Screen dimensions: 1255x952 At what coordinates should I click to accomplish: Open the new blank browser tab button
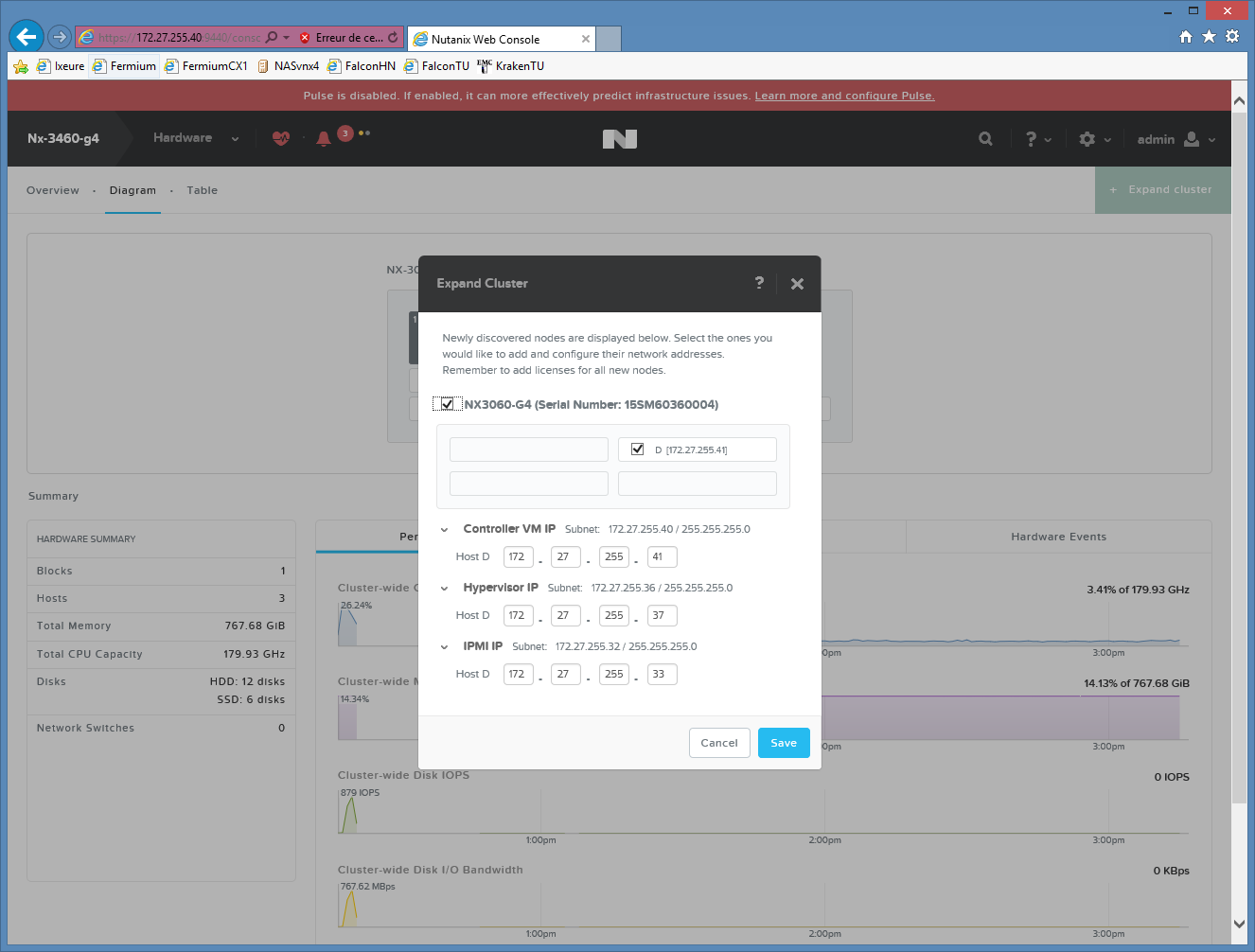(610, 39)
